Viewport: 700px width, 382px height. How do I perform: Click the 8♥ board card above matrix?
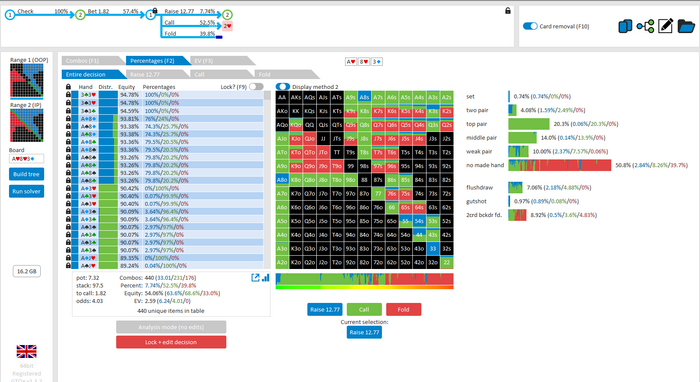click(x=364, y=62)
